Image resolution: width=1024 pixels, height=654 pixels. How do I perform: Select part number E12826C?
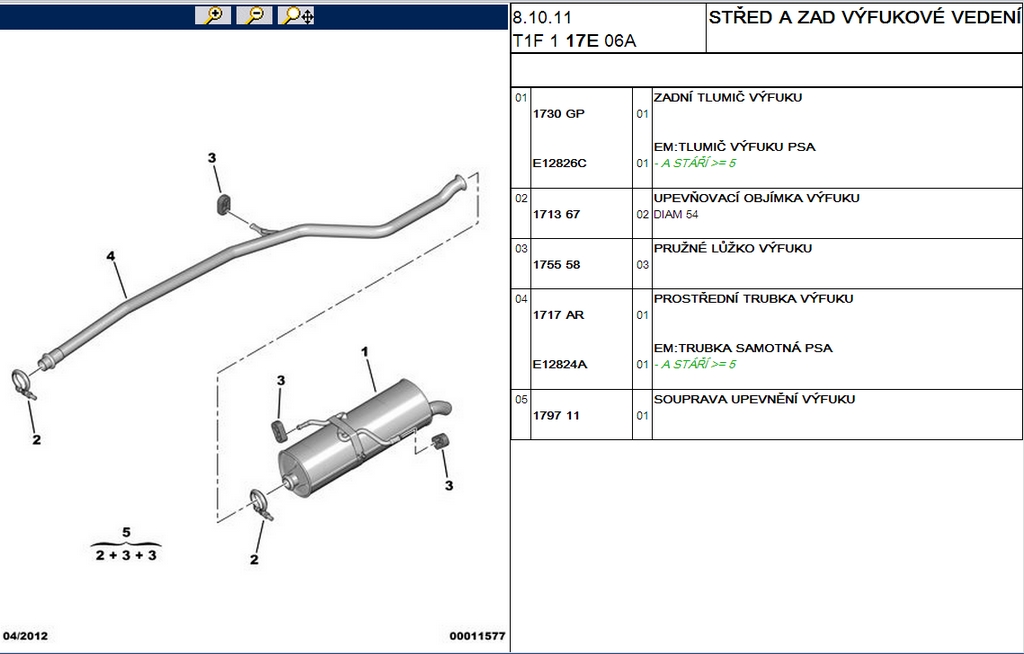(560, 163)
